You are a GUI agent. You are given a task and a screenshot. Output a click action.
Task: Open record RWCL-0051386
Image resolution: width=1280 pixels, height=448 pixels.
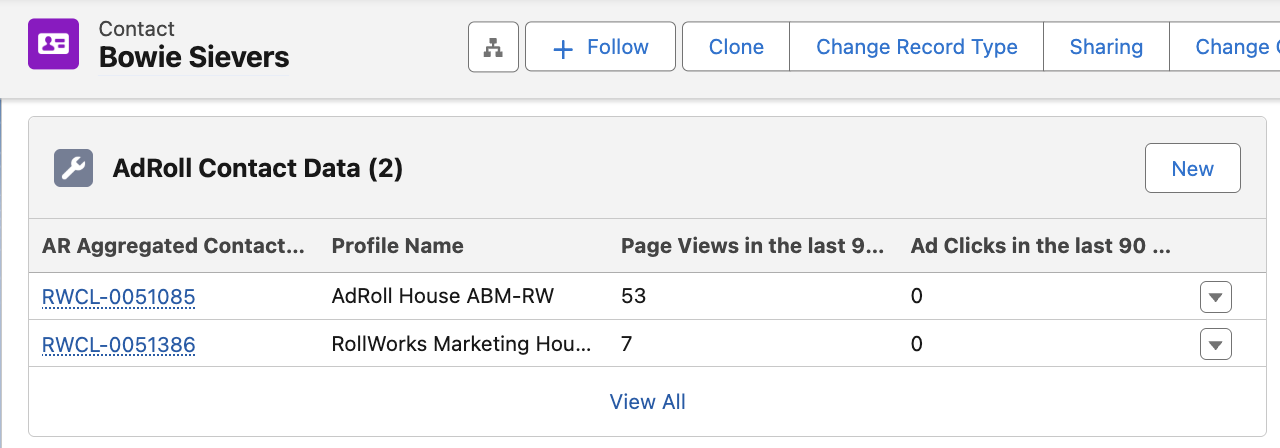tap(118, 344)
